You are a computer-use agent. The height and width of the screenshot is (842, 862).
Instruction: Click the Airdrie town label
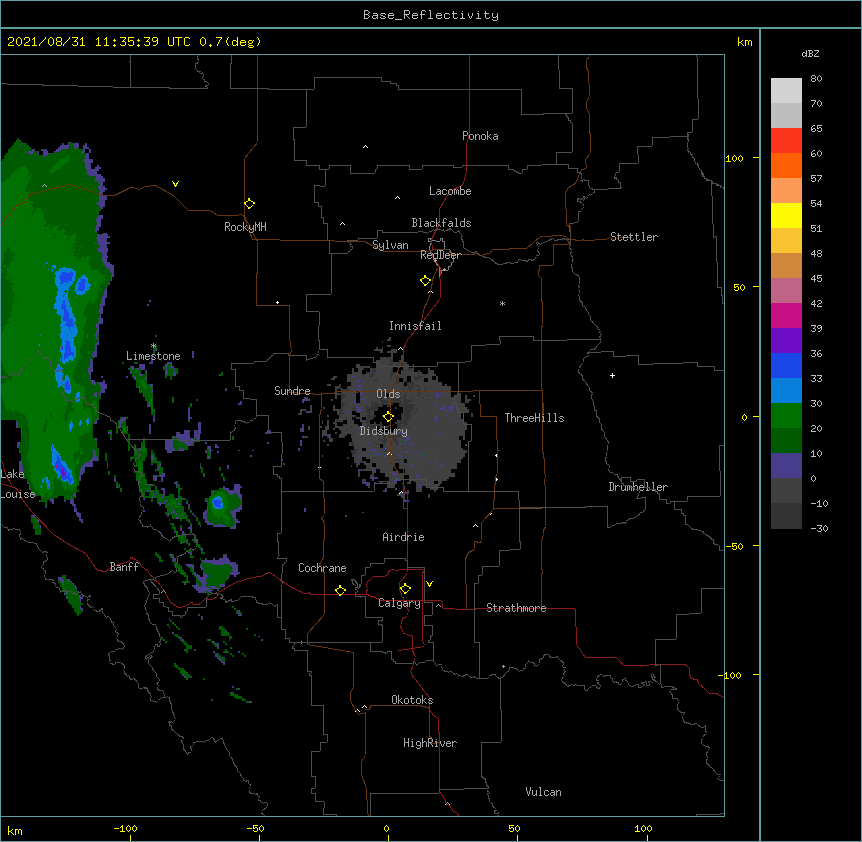click(x=404, y=537)
